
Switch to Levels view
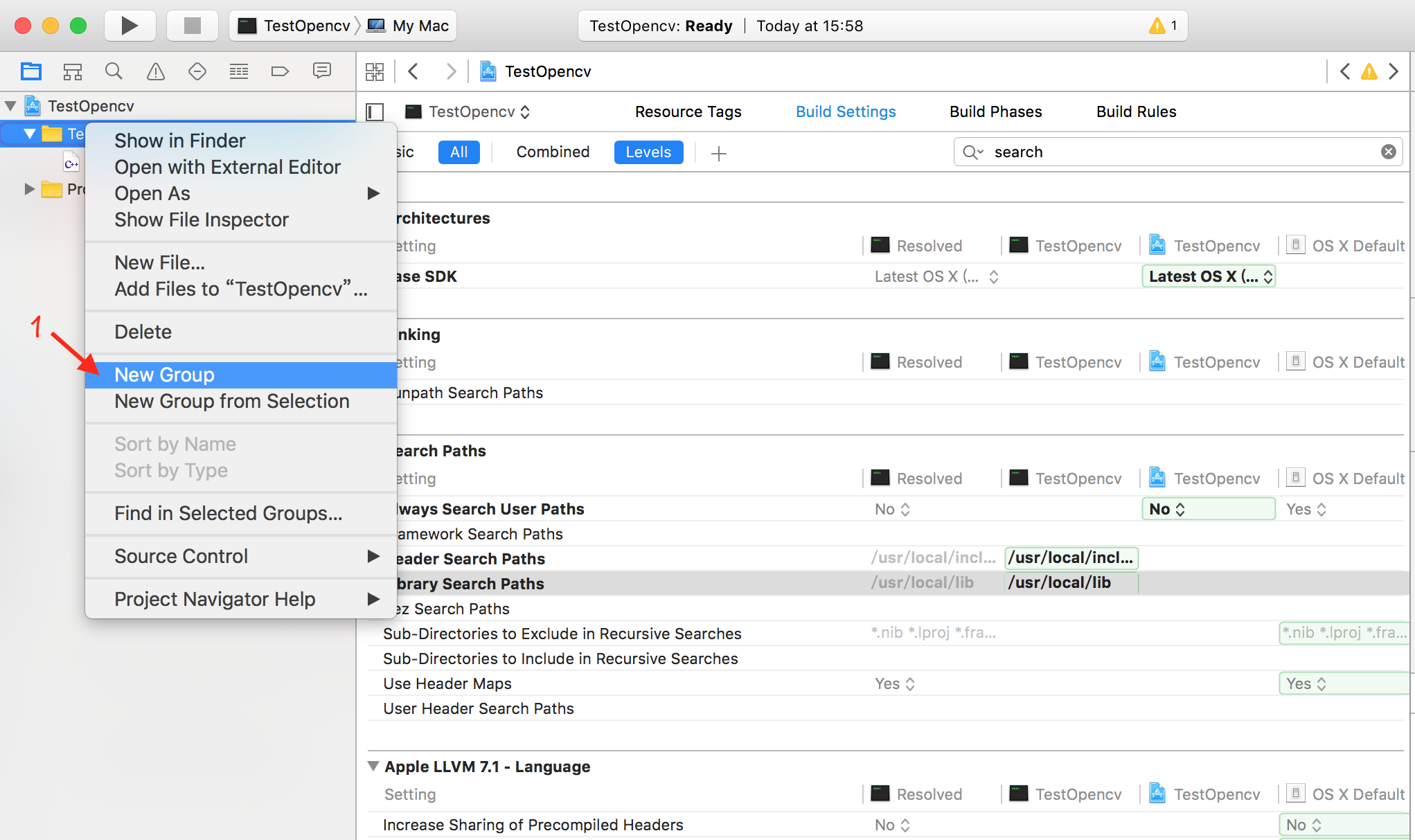coord(648,152)
